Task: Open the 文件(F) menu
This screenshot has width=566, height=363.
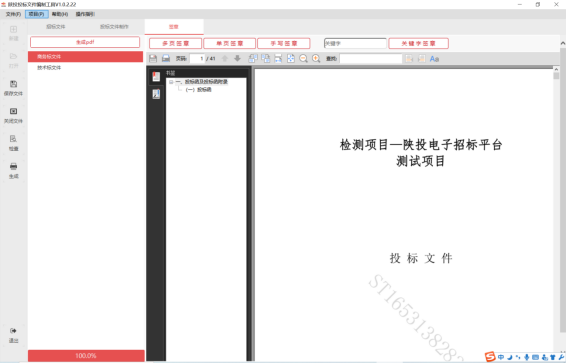Action: [x=13, y=14]
